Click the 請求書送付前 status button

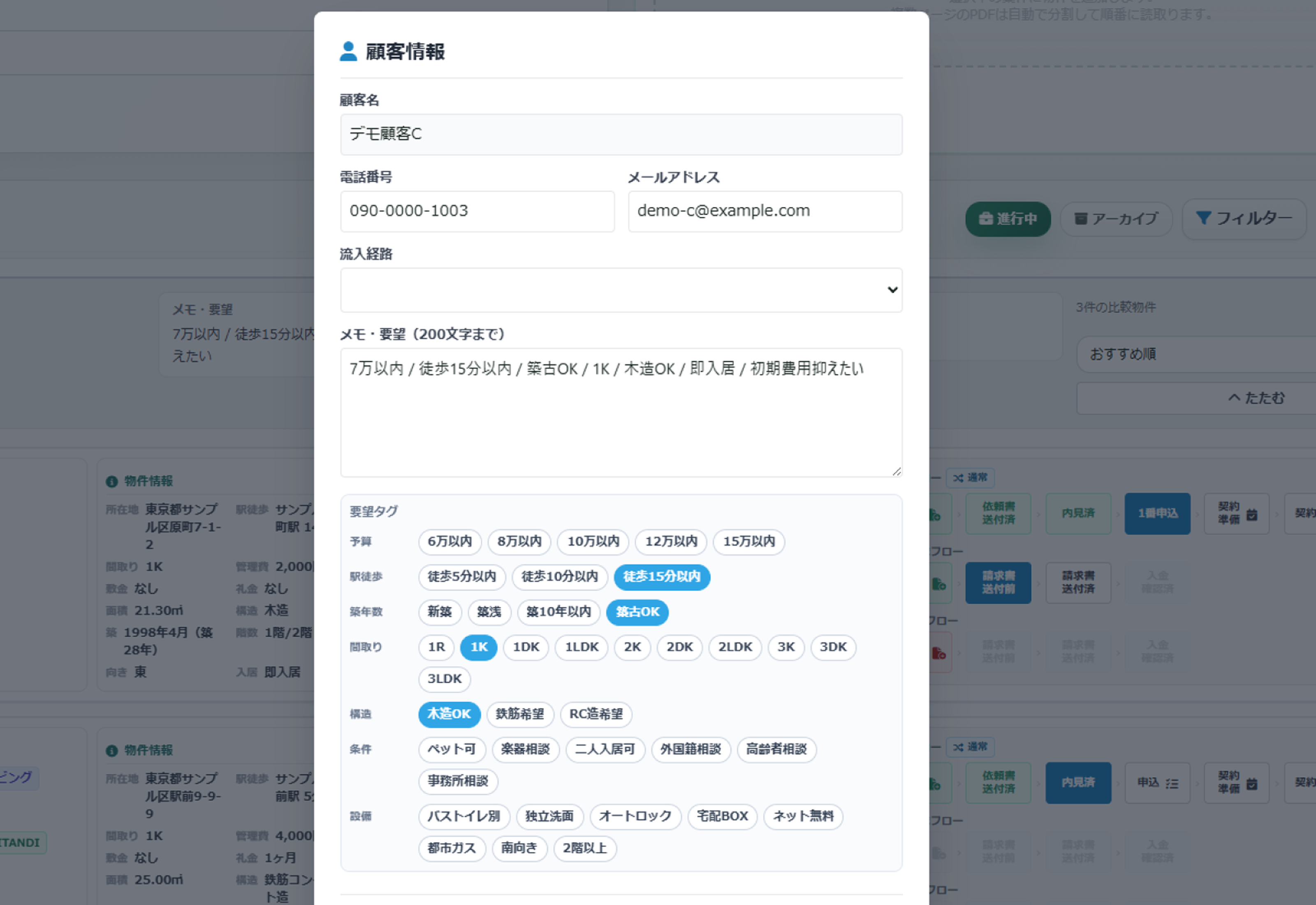(x=998, y=582)
